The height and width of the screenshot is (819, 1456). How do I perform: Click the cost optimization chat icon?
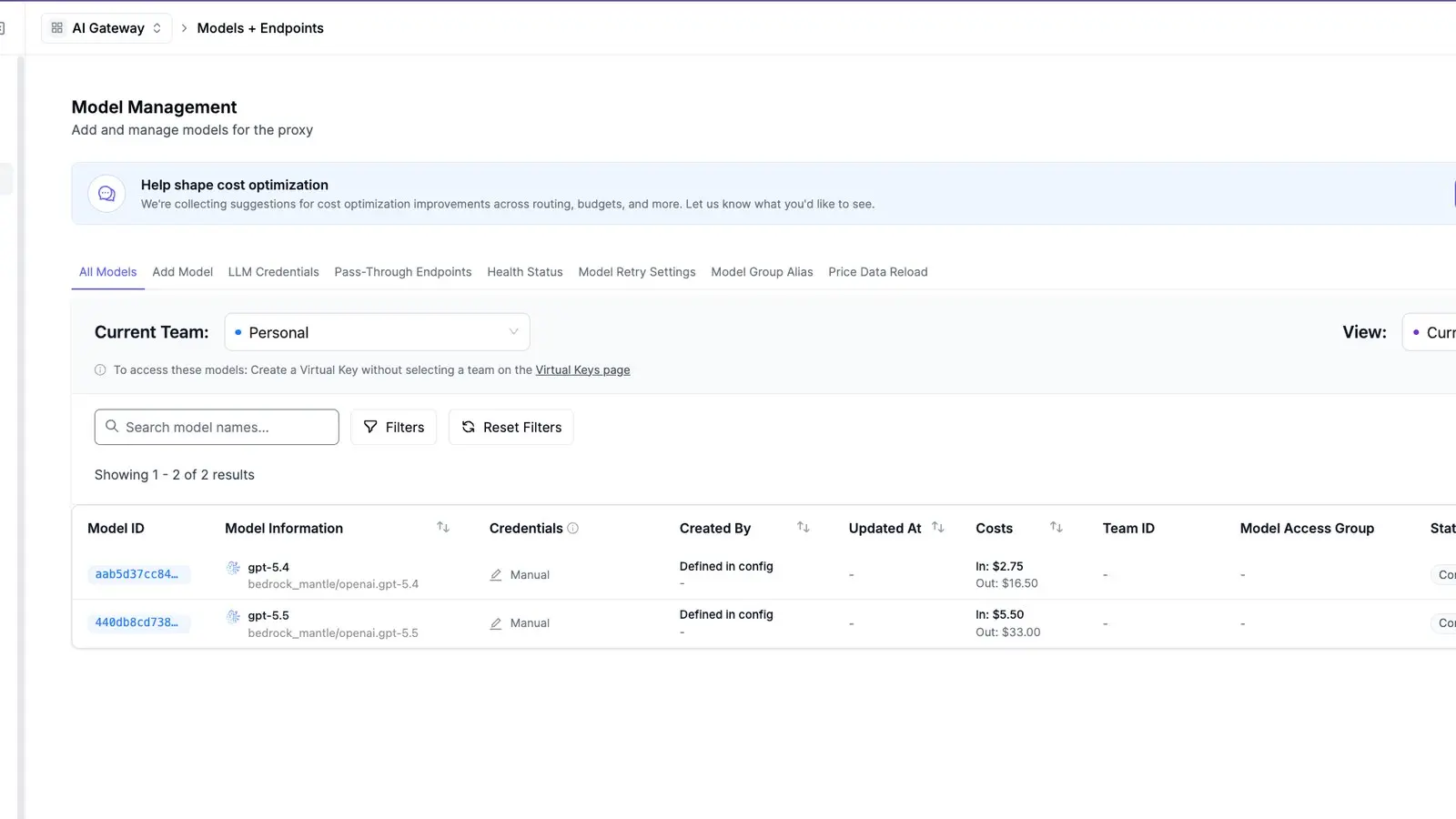pos(106,194)
